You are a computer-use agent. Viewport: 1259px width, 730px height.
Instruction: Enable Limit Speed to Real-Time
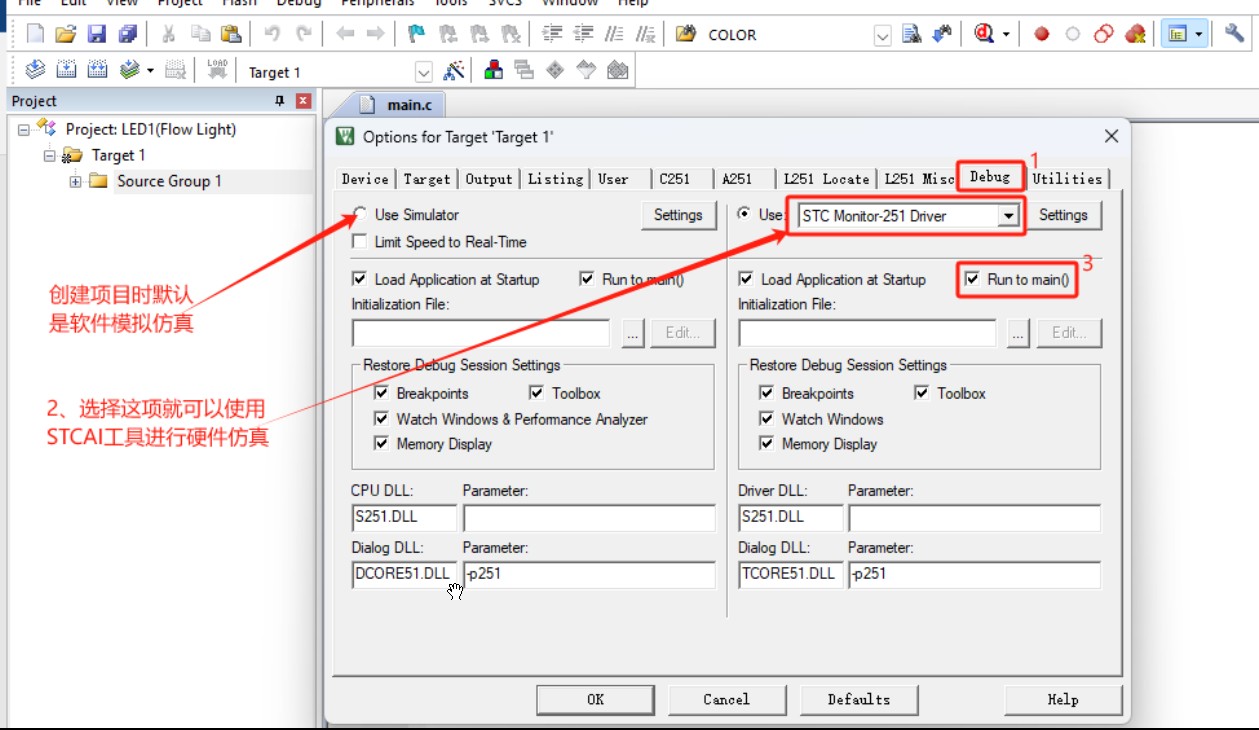pyautogui.click(x=359, y=242)
